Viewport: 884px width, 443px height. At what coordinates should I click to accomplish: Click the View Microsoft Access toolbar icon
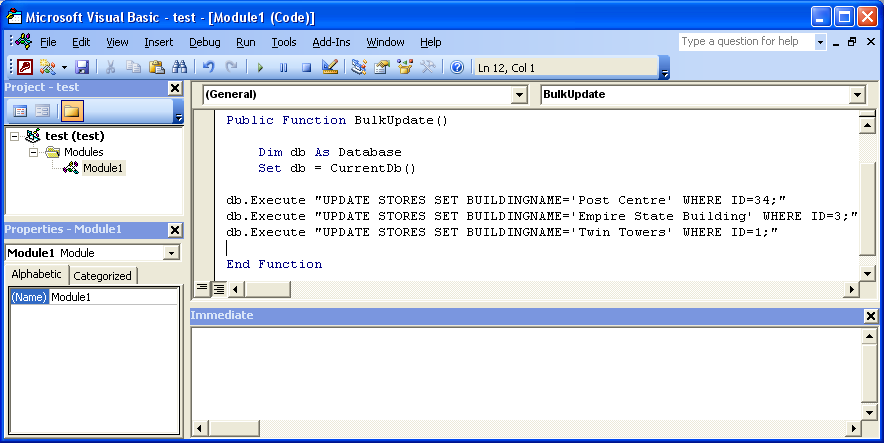click(x=25, y=67)
